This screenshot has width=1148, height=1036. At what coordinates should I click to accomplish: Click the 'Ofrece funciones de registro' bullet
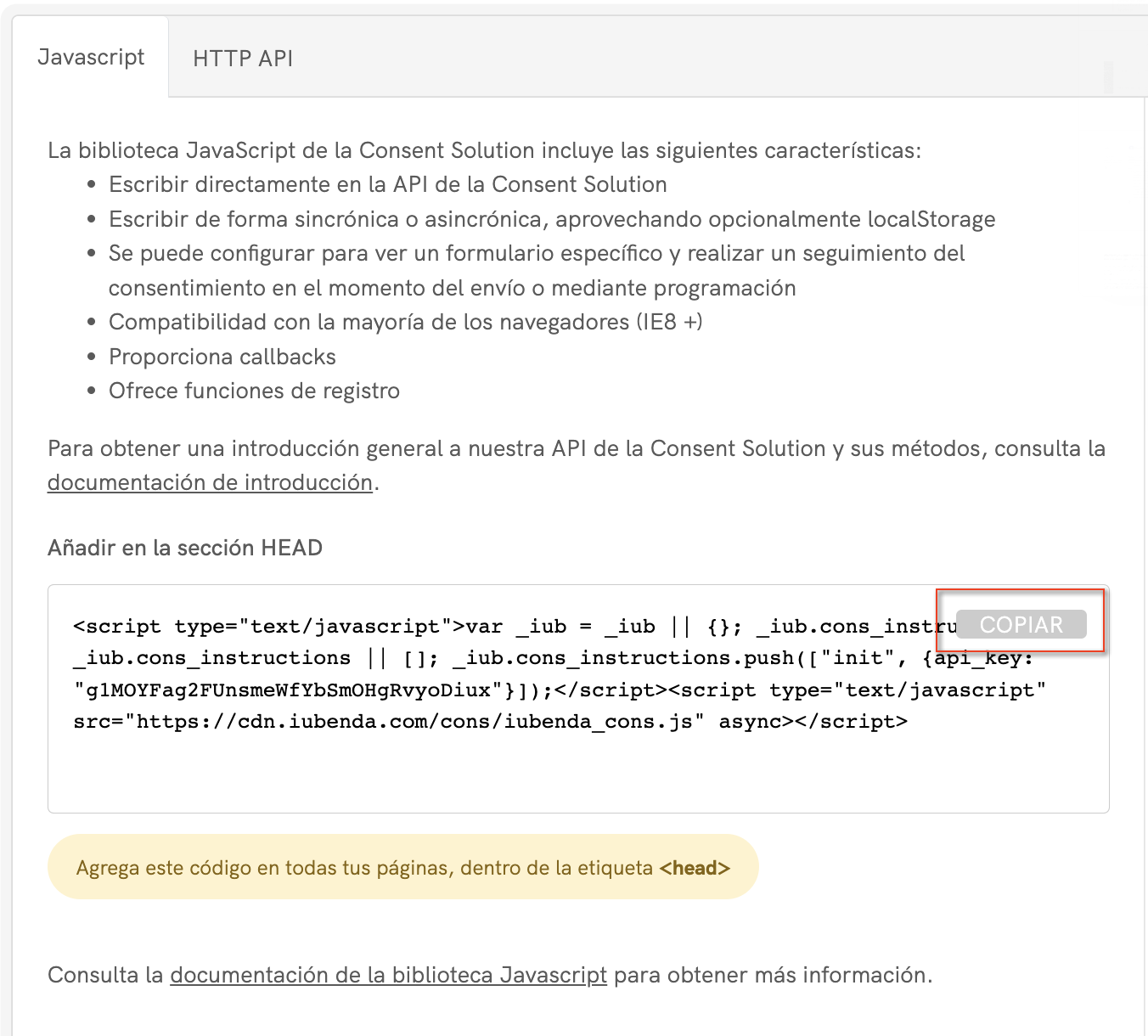point(254,391)
